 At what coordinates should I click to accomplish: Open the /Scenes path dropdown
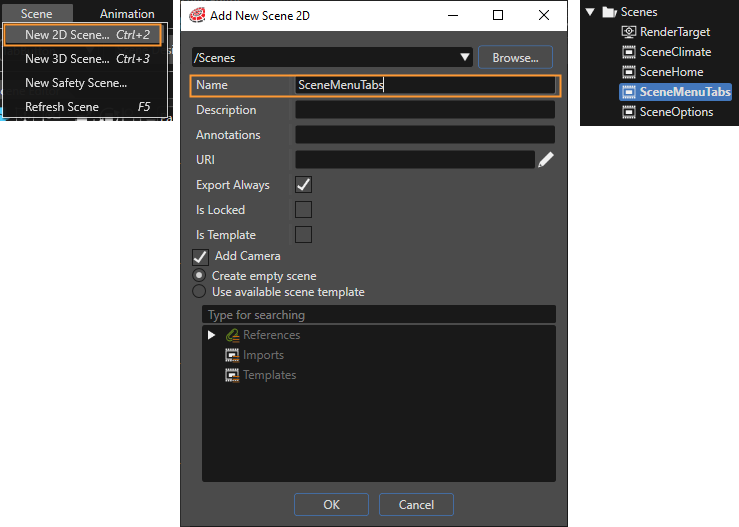pos(465,58)
